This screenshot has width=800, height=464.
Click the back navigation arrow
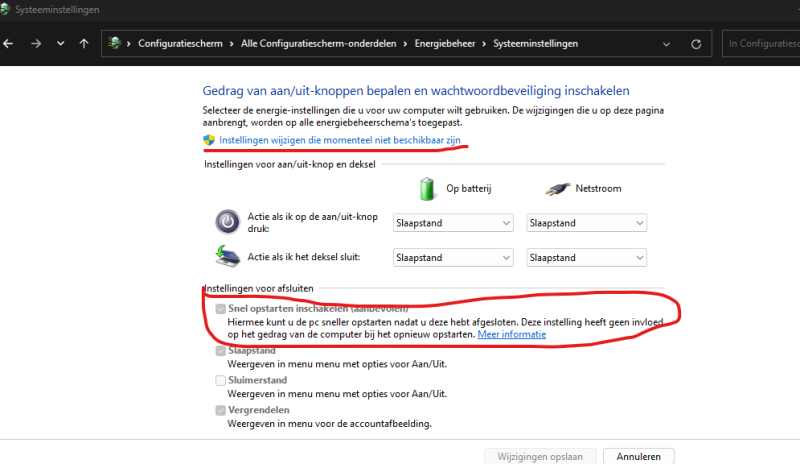pyautogui.click(x=10, y=44)
